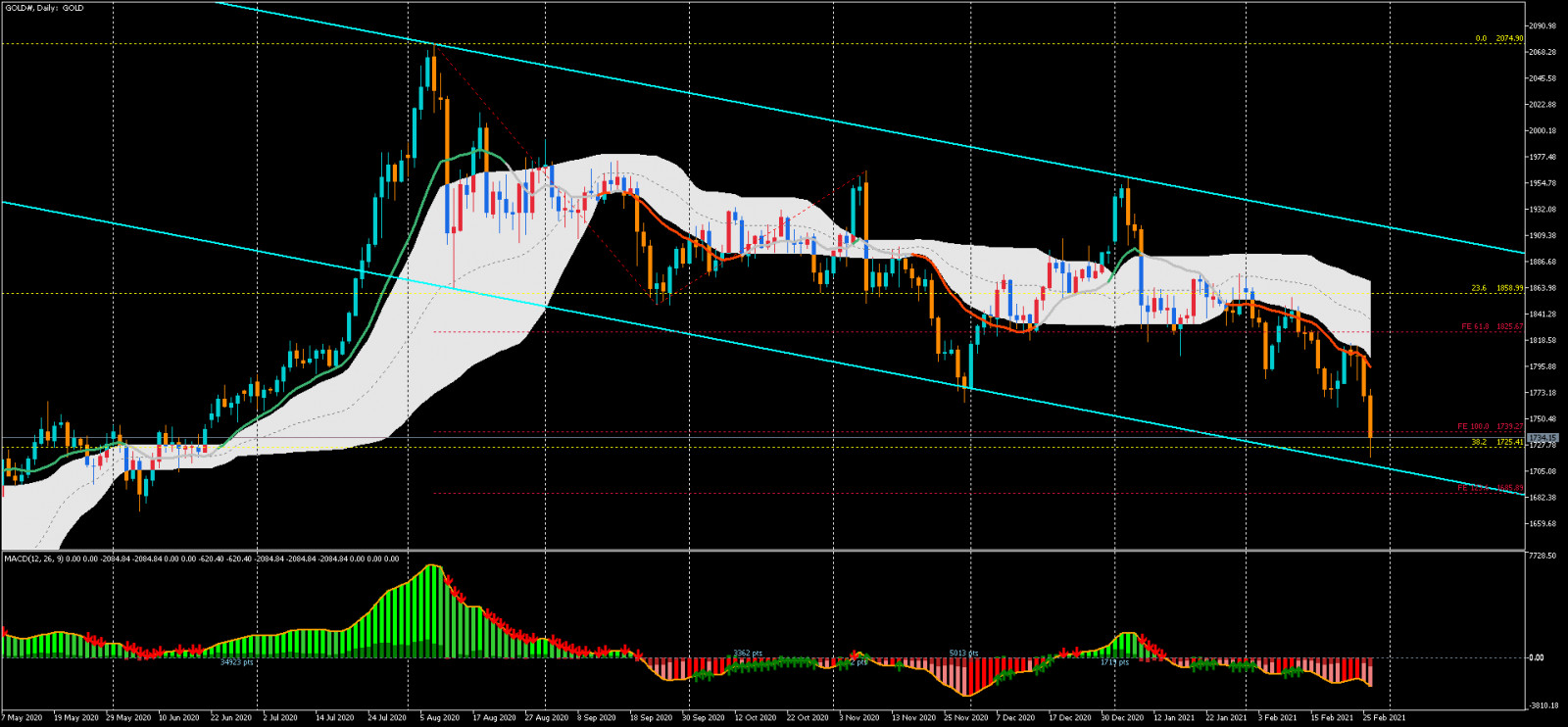Image resolution: width=1568 pixels, height=727 pixels.
Task: Click the 27 Aug 2020 date label
Action: pos(547,718)
